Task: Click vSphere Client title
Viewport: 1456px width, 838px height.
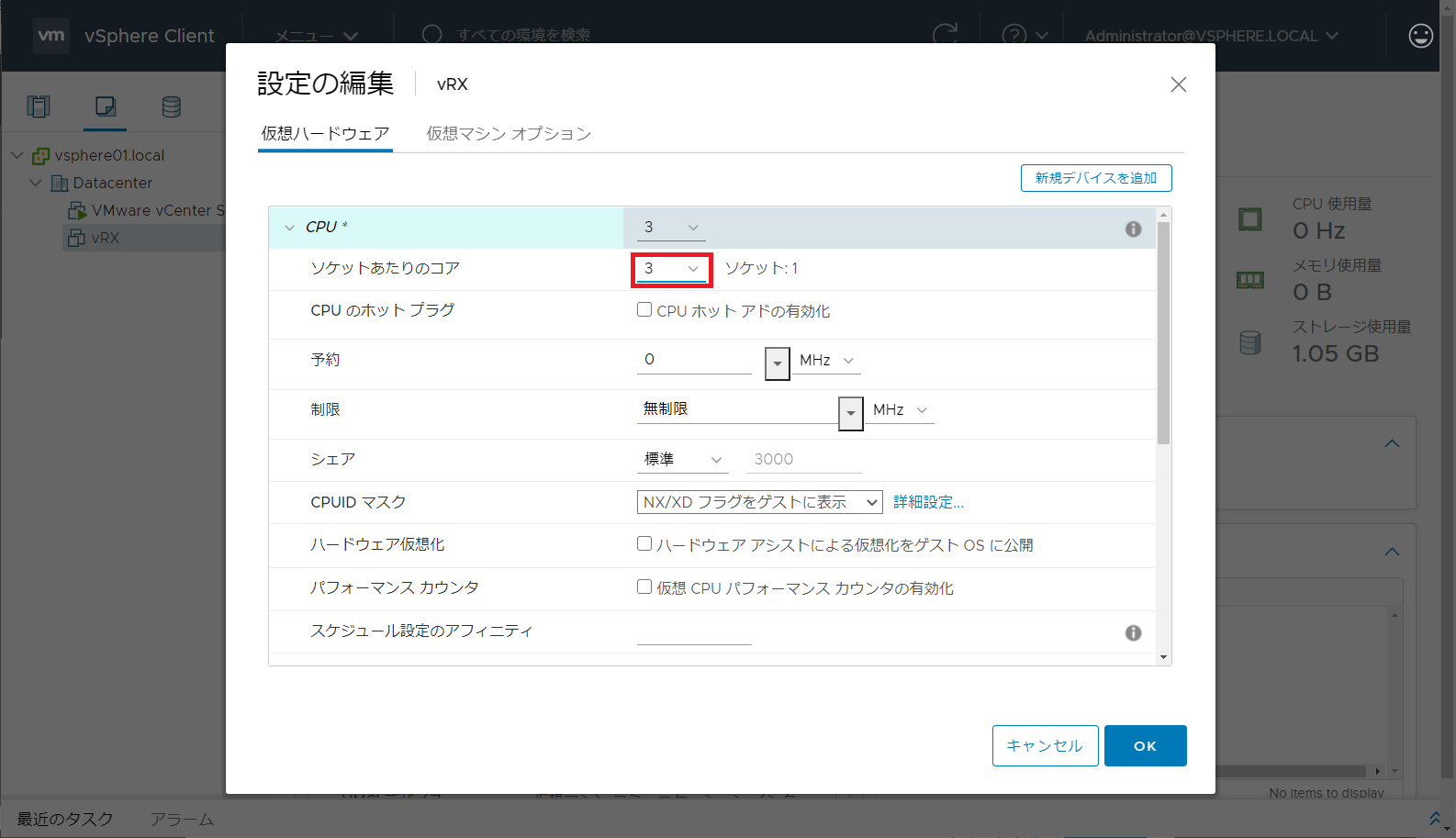Action: coord(150,36)
